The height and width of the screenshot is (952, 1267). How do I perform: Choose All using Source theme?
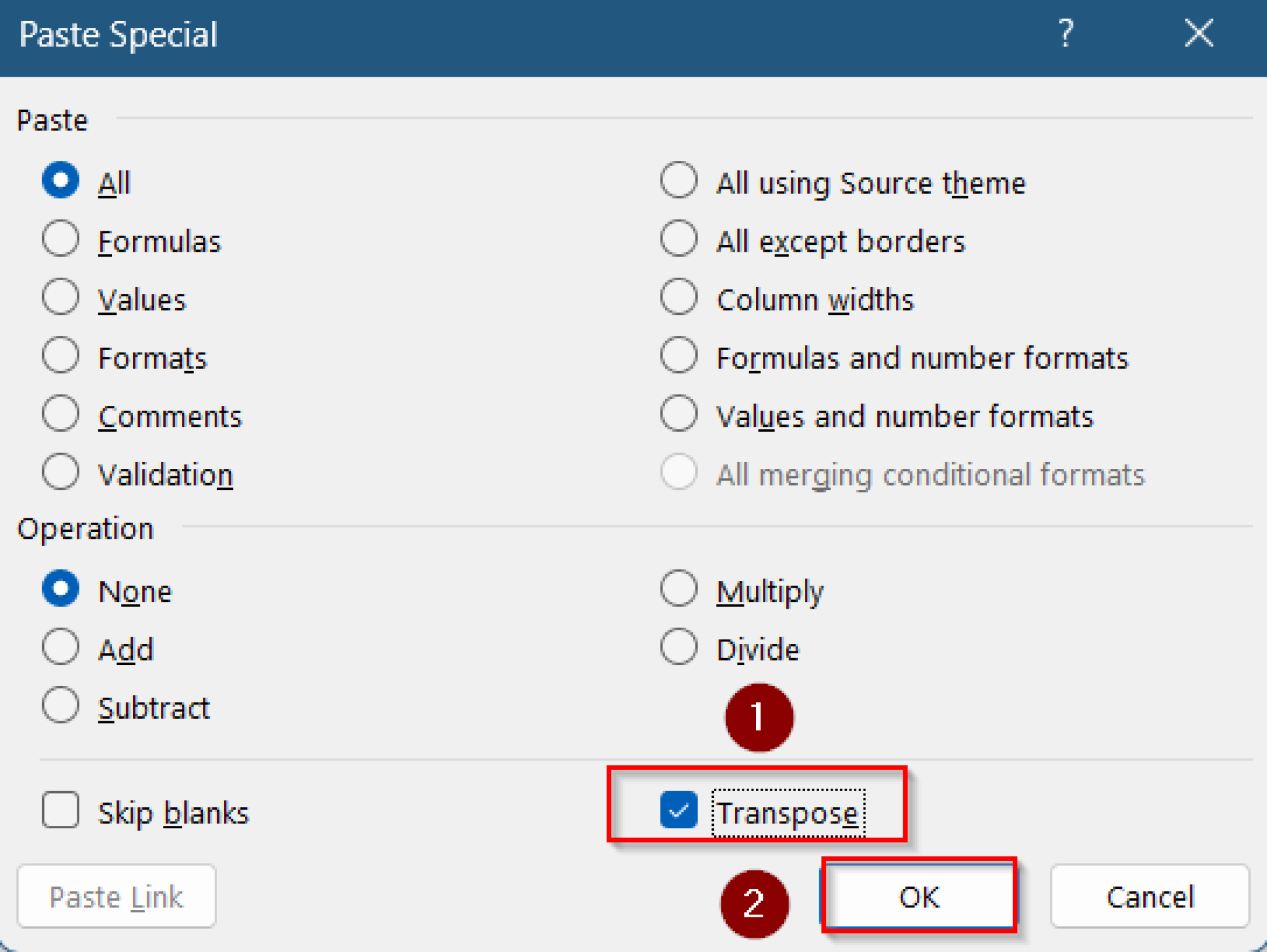[678, 181]
